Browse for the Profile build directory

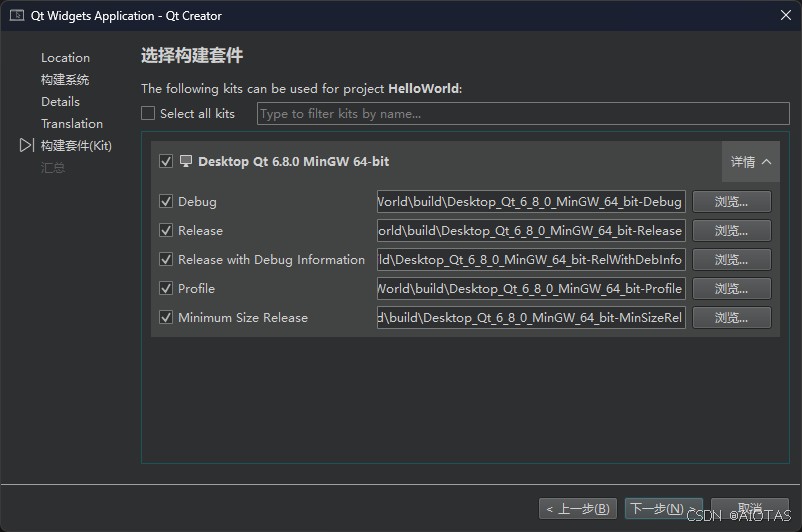point(731,289)
